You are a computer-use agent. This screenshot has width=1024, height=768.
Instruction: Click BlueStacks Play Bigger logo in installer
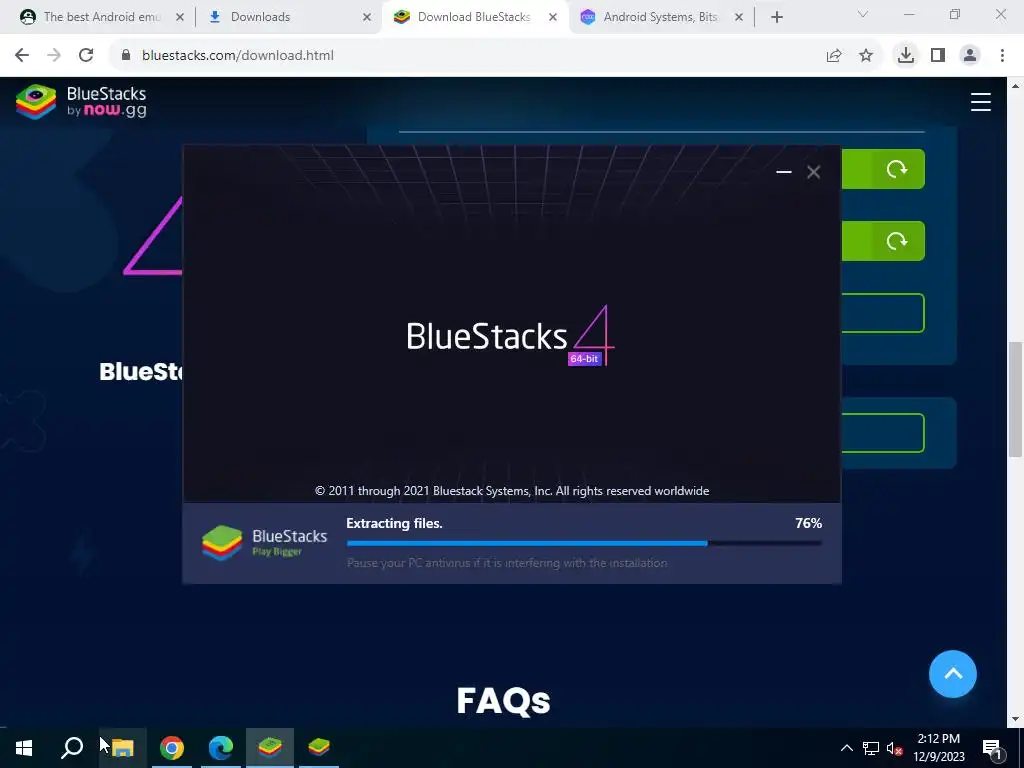coord(264,543)
